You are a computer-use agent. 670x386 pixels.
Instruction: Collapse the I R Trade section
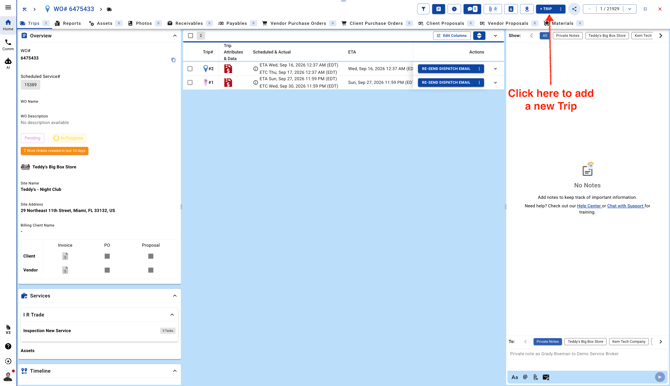(172, 315)
